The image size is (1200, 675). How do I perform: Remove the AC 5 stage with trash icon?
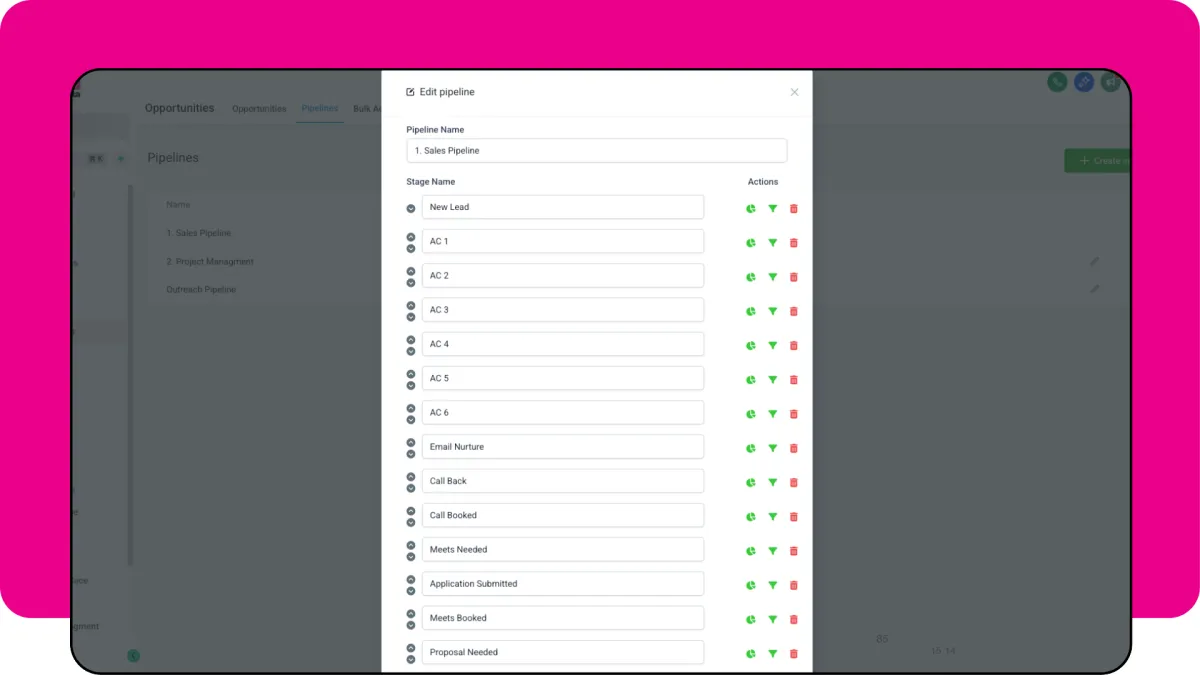[x=794, y=380]
